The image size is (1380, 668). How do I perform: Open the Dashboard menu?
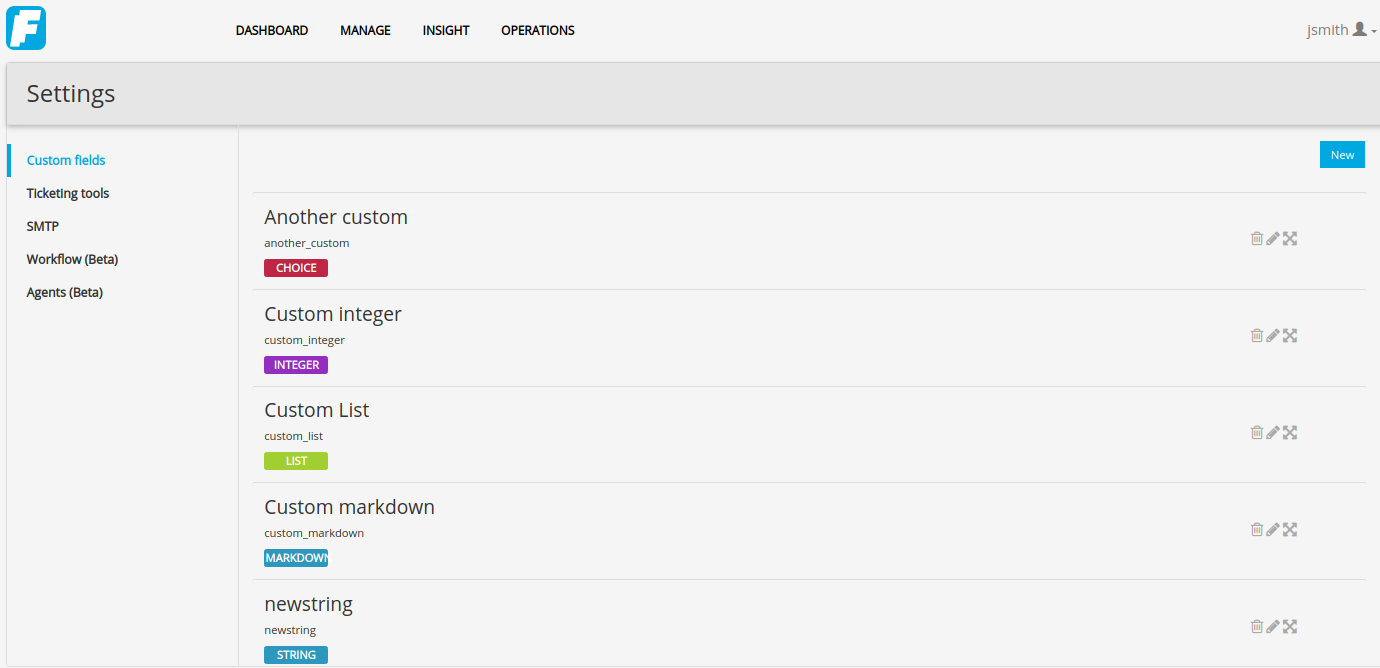(x=272, y=30)
